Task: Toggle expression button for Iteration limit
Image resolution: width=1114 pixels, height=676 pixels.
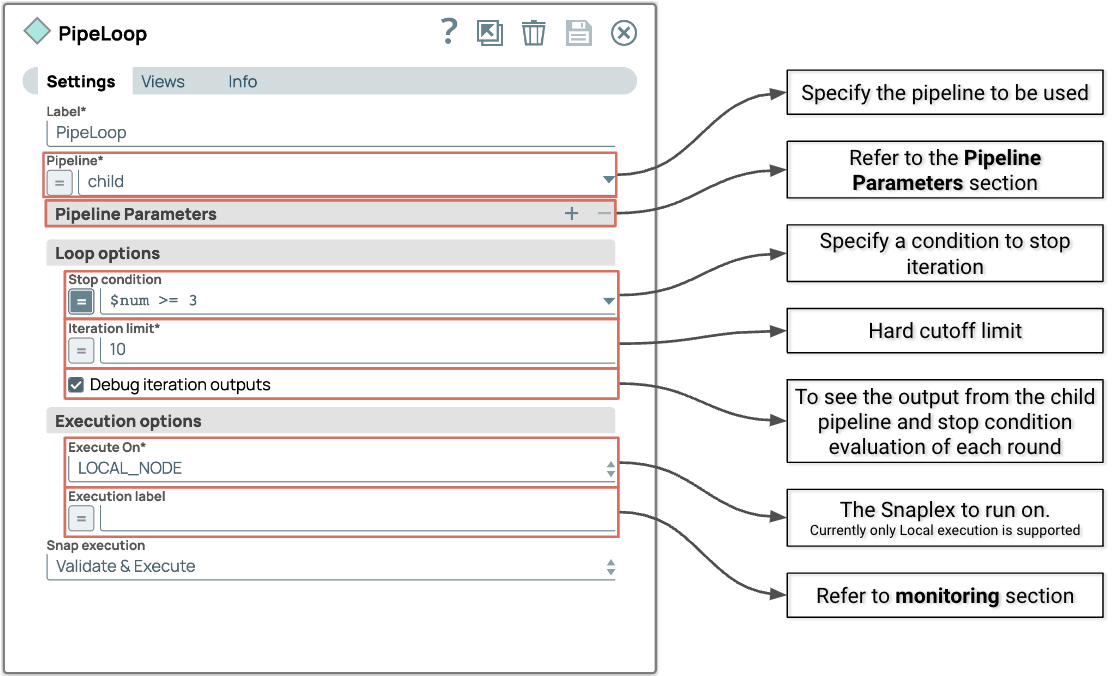Action: pos(81,350)
